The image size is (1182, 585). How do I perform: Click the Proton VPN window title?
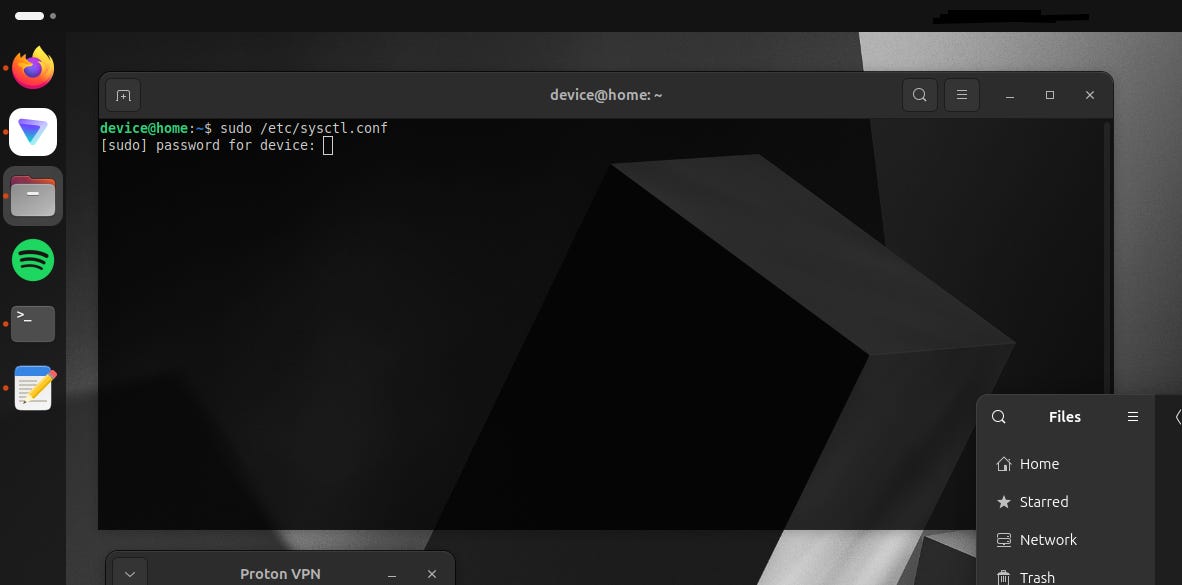coord(280,574)
